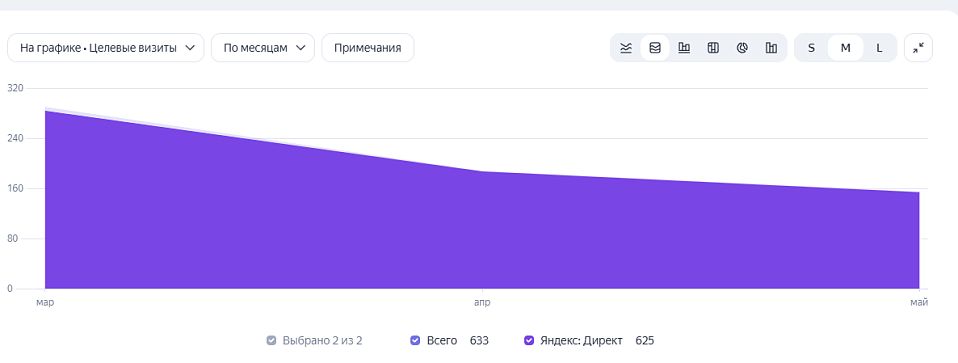
Task: Click the purple Яндекс: Директ area
Action: tap(482, 232)
